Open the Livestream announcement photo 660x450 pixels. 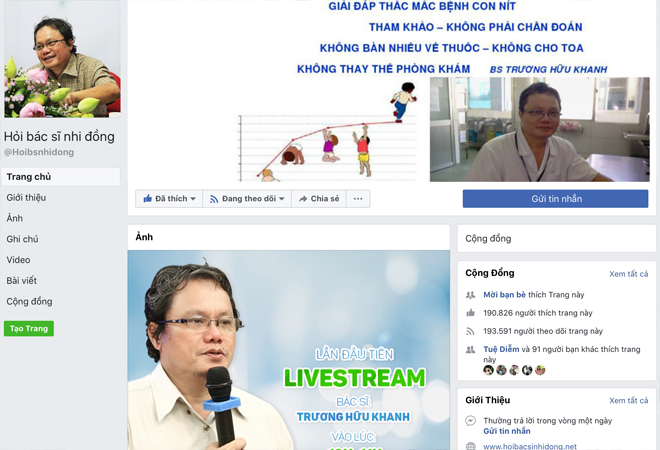pyautogui.click(x=289, y=350)
